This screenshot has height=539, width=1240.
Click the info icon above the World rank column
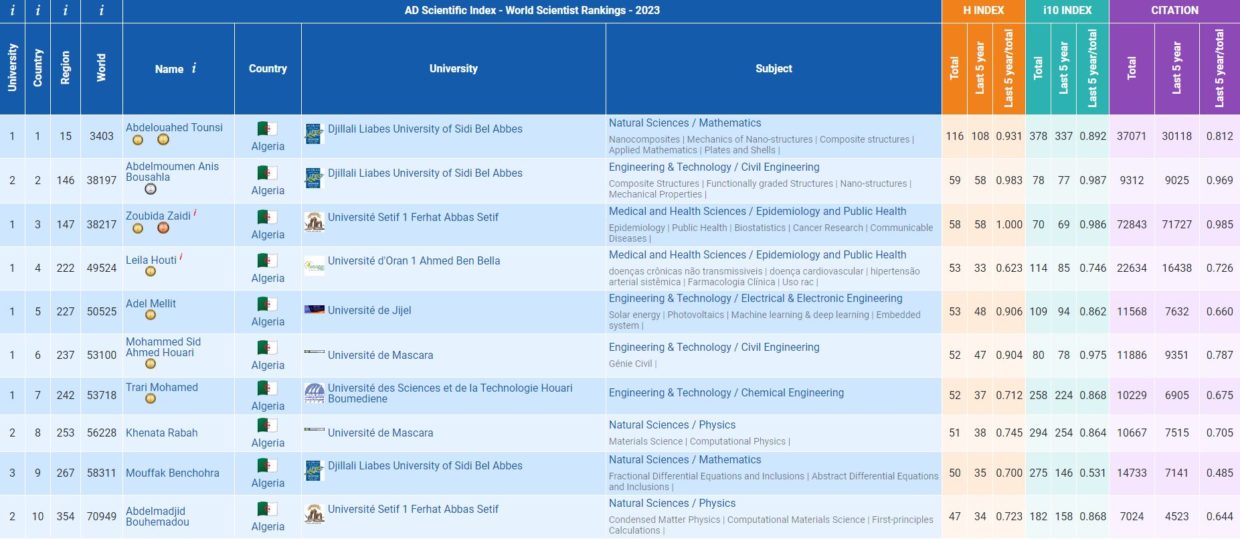101,11
